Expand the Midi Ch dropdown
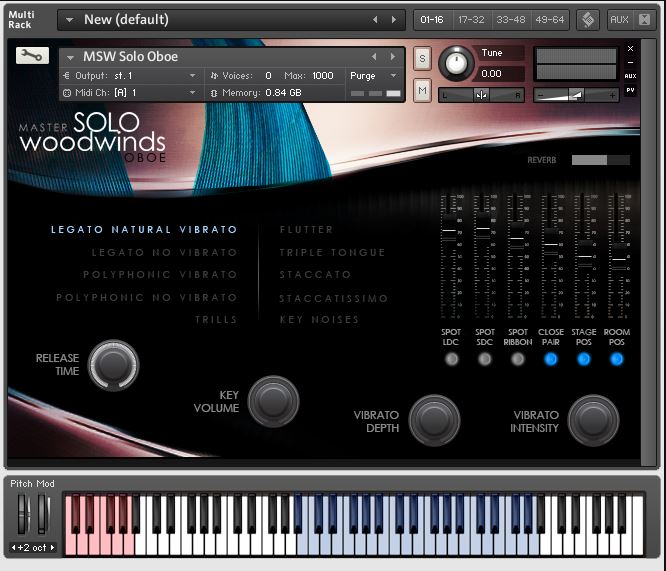 coord(130,93)
